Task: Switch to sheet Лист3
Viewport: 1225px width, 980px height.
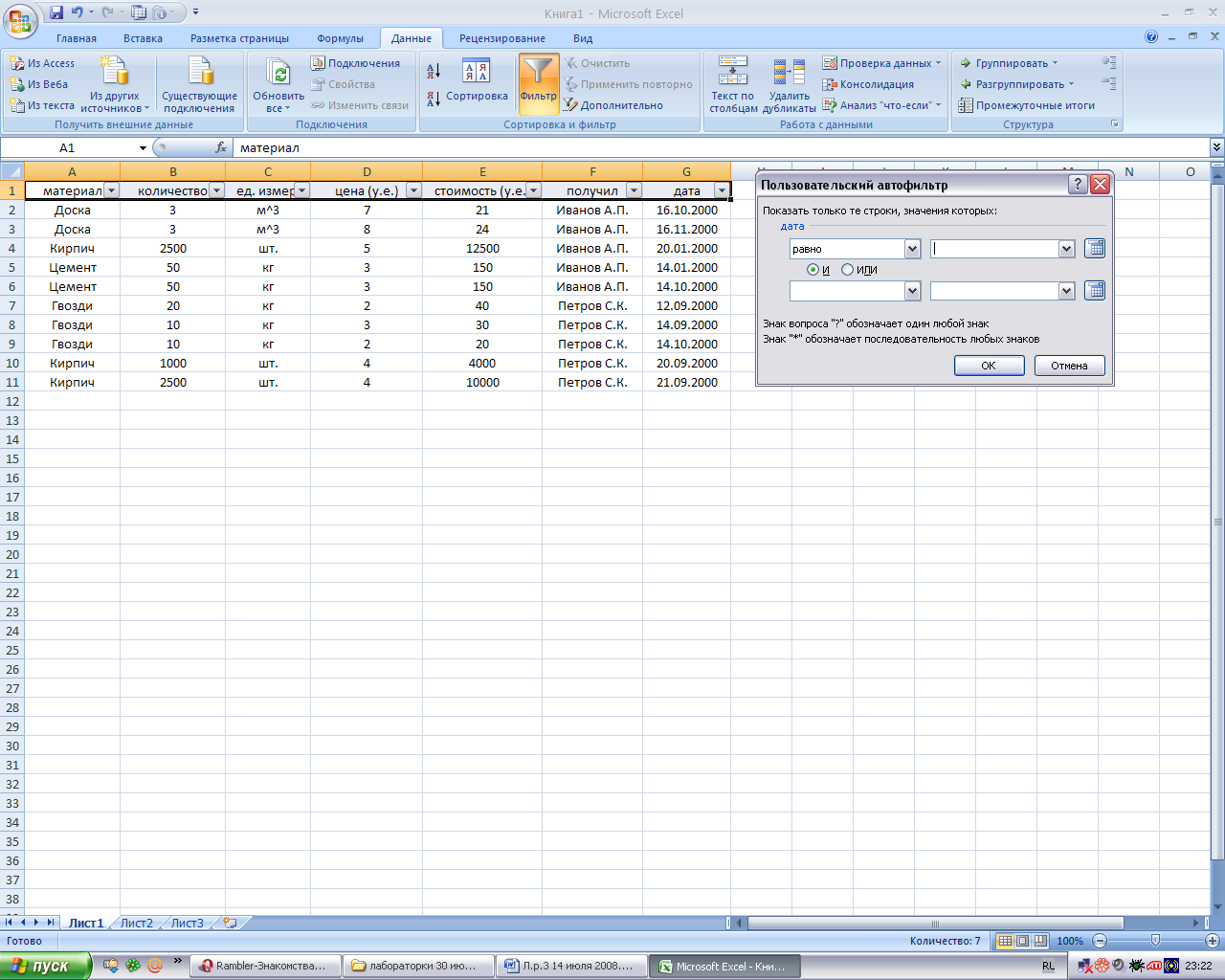Action: [188, 924]
